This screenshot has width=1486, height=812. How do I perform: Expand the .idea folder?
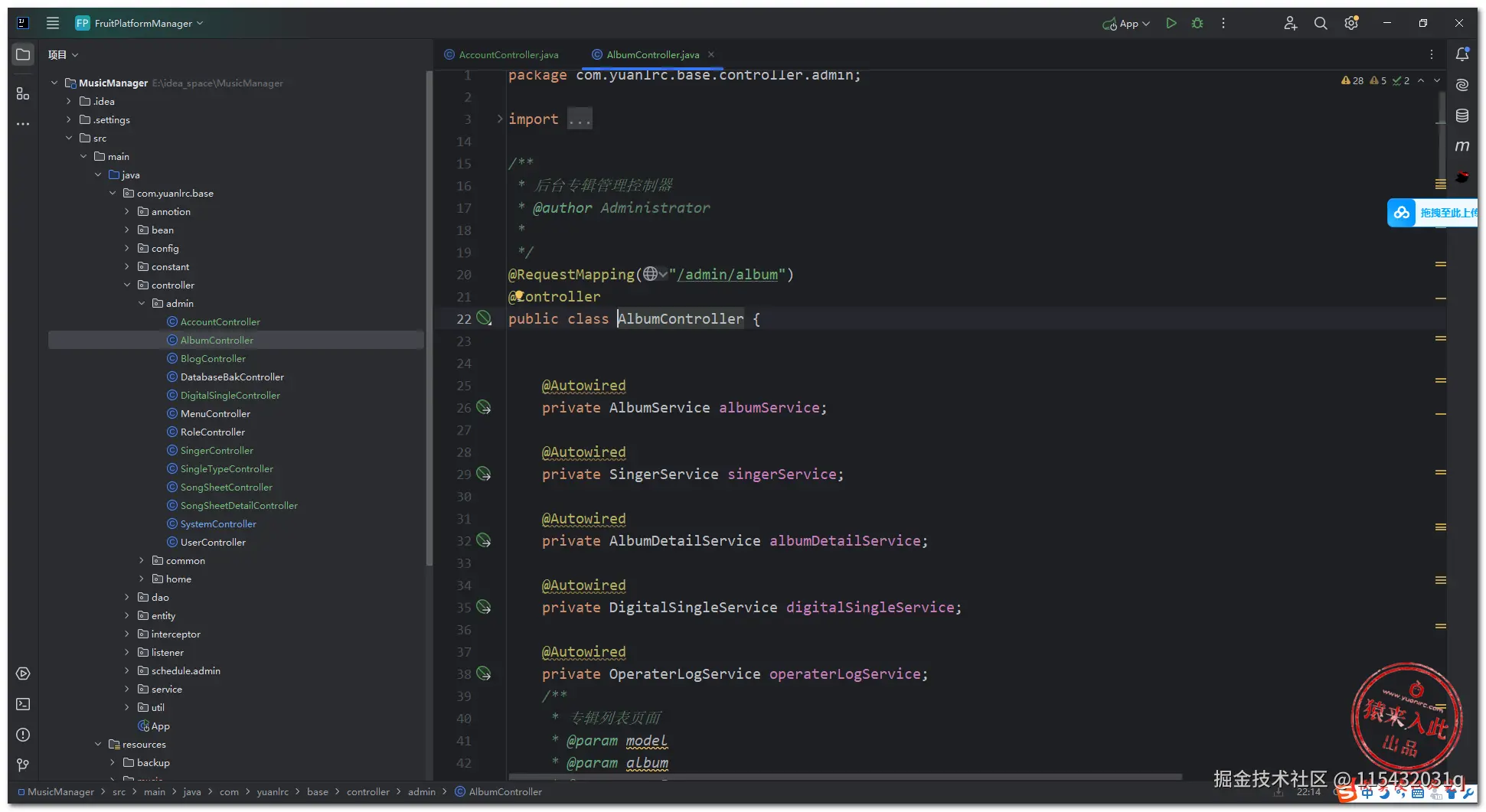coord(68,101)
